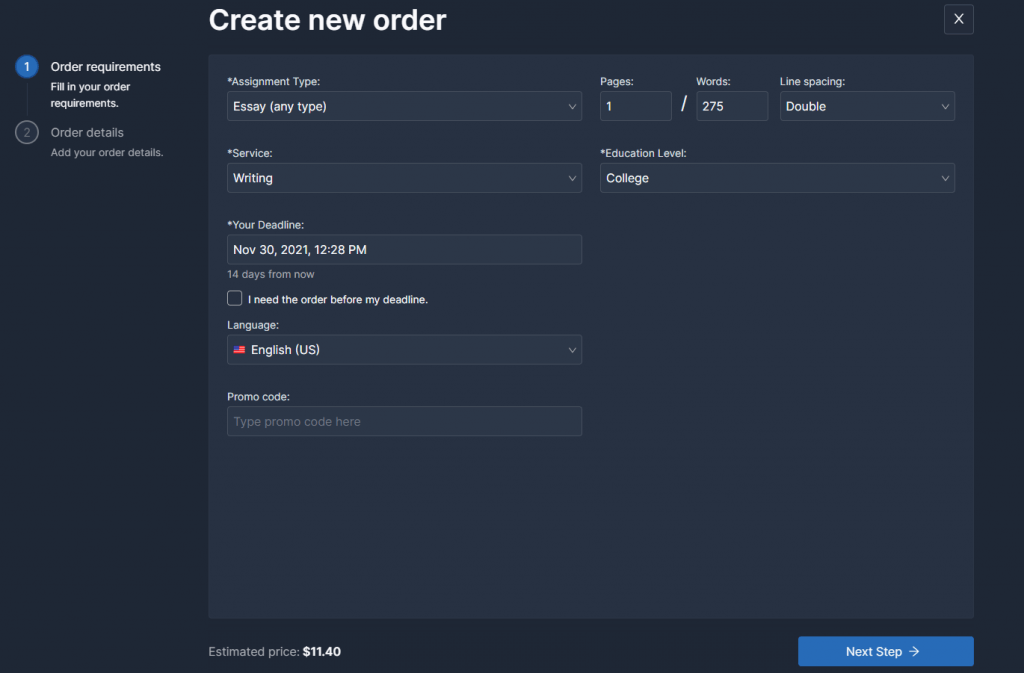Click step 2 Order details circle indicator

click(26, 132)
